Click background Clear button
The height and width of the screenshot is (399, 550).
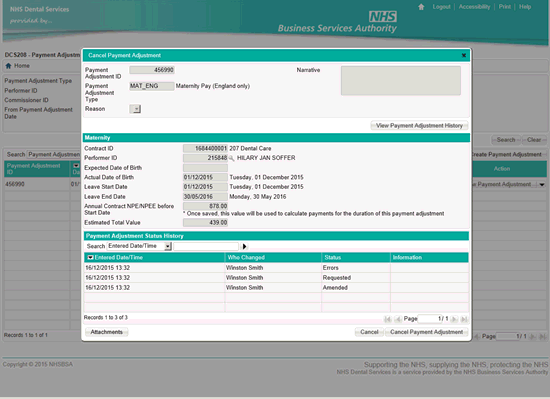534,140
